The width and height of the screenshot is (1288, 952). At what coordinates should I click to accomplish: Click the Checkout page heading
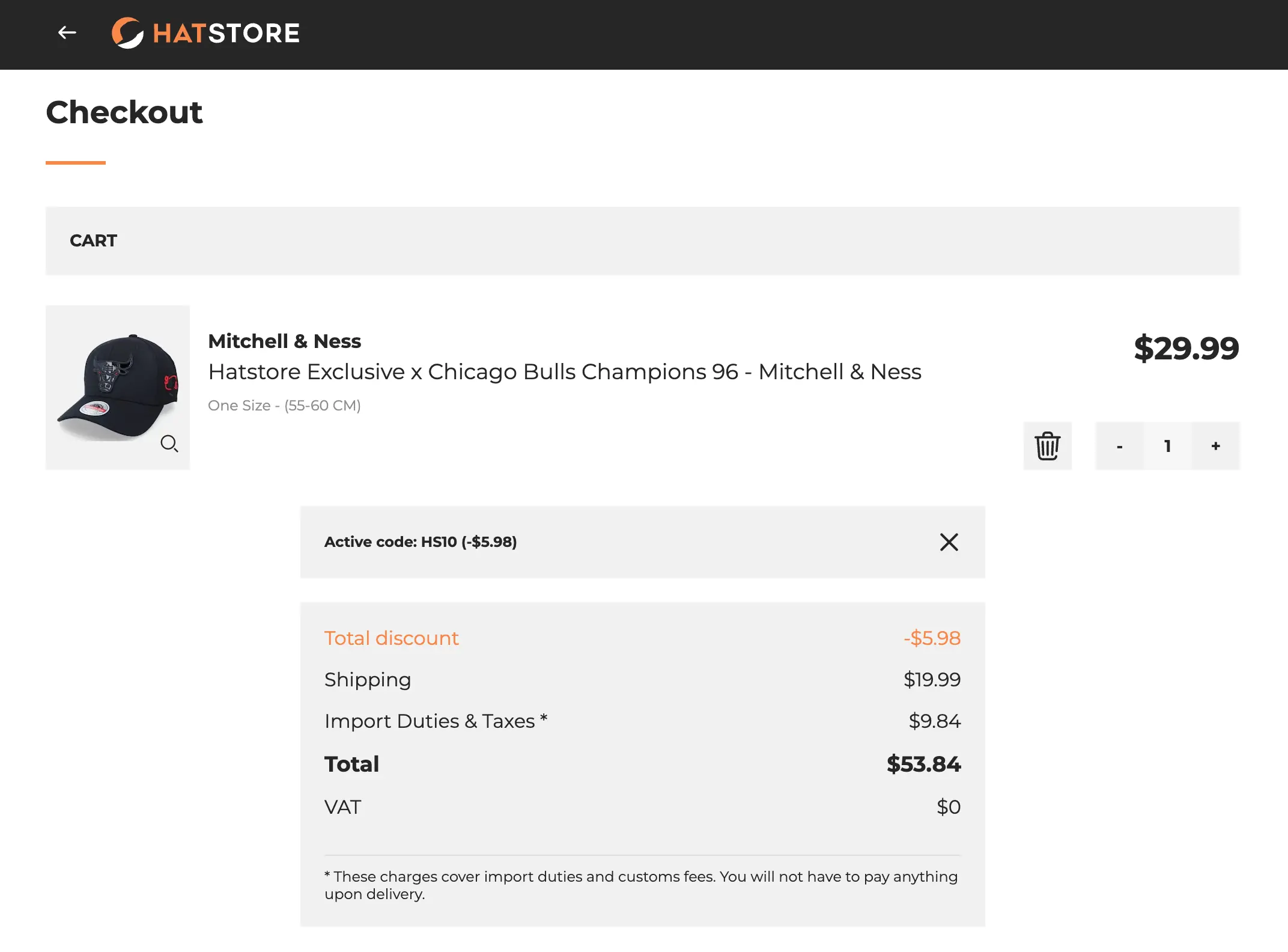pos(124,112)
